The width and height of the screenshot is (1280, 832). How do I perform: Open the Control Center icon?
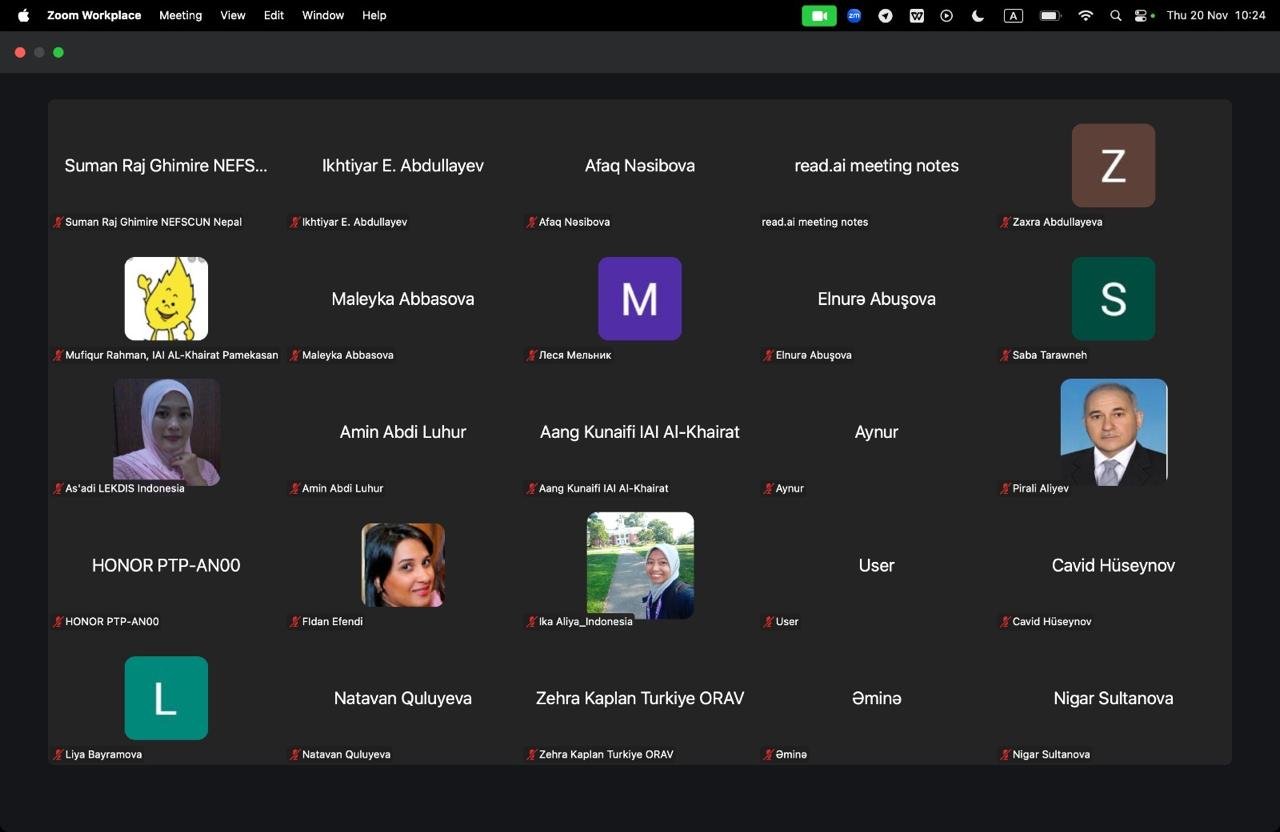point(1142,16)
